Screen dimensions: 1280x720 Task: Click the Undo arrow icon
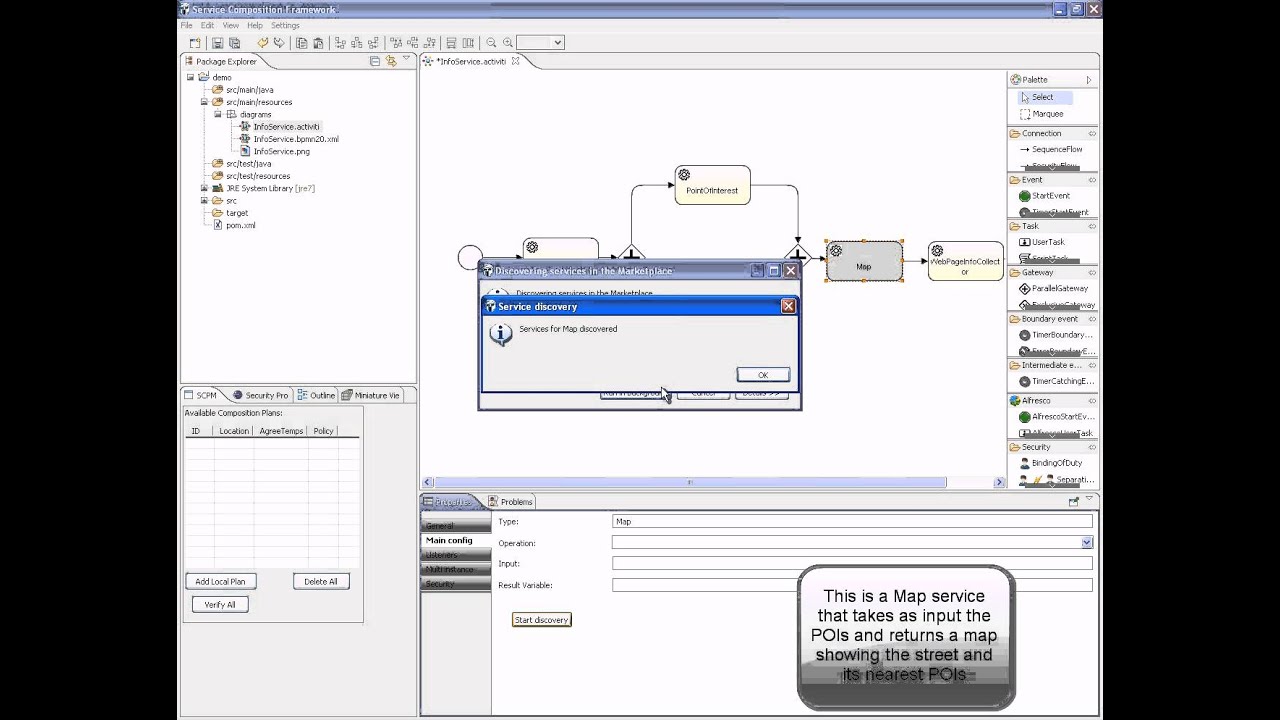coord(262,43)
